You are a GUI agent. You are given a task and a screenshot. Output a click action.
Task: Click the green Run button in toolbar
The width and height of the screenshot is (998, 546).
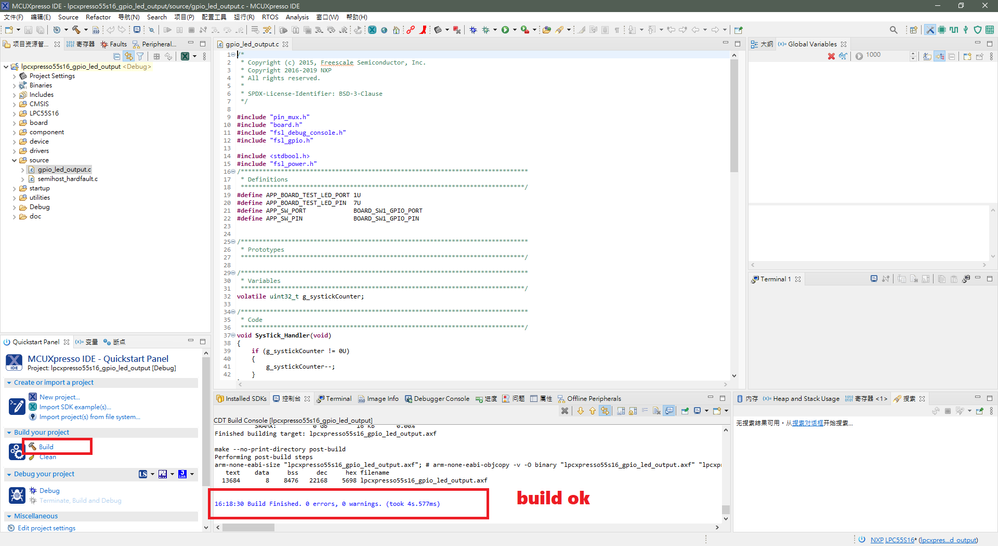coord(505,29)
